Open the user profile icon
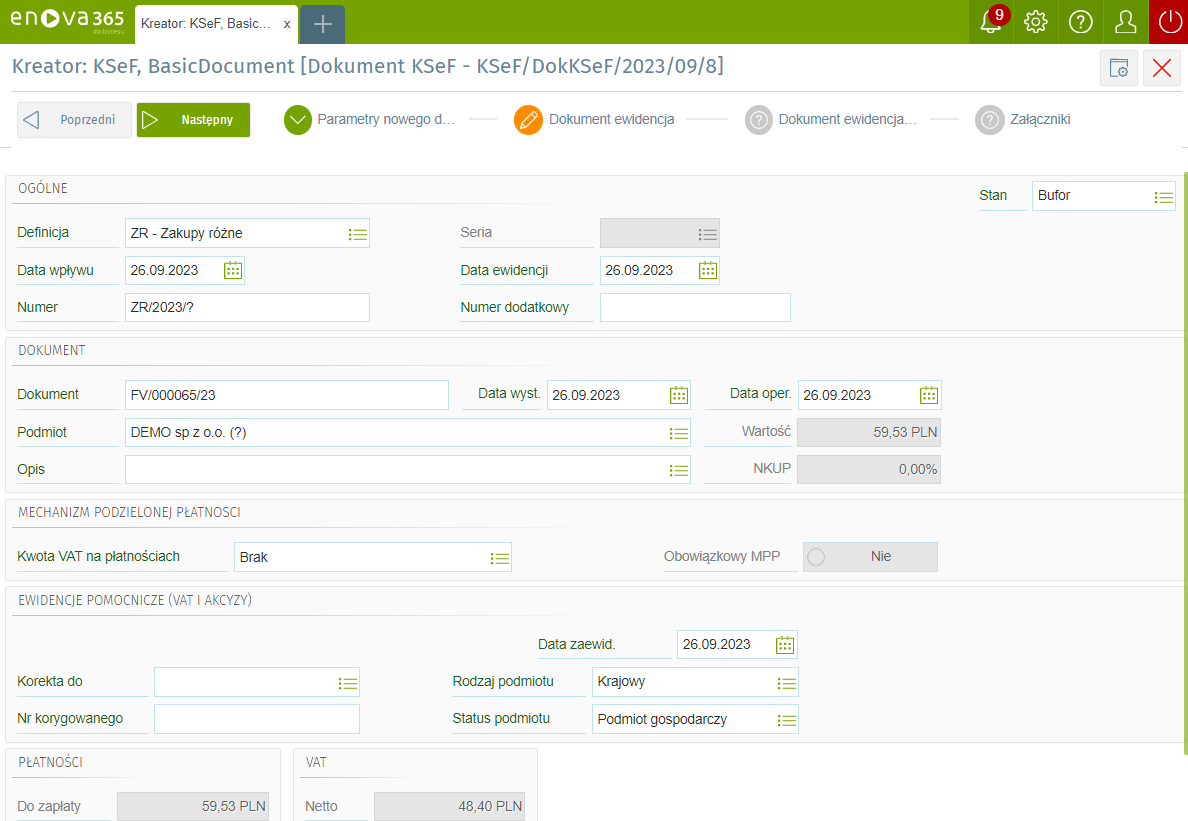 [1126, 22]
